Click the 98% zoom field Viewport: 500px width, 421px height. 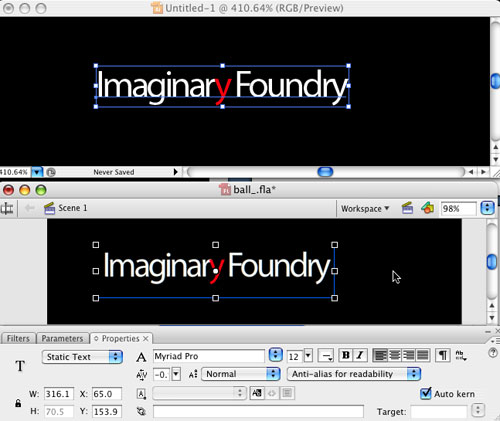click(458, 209)
